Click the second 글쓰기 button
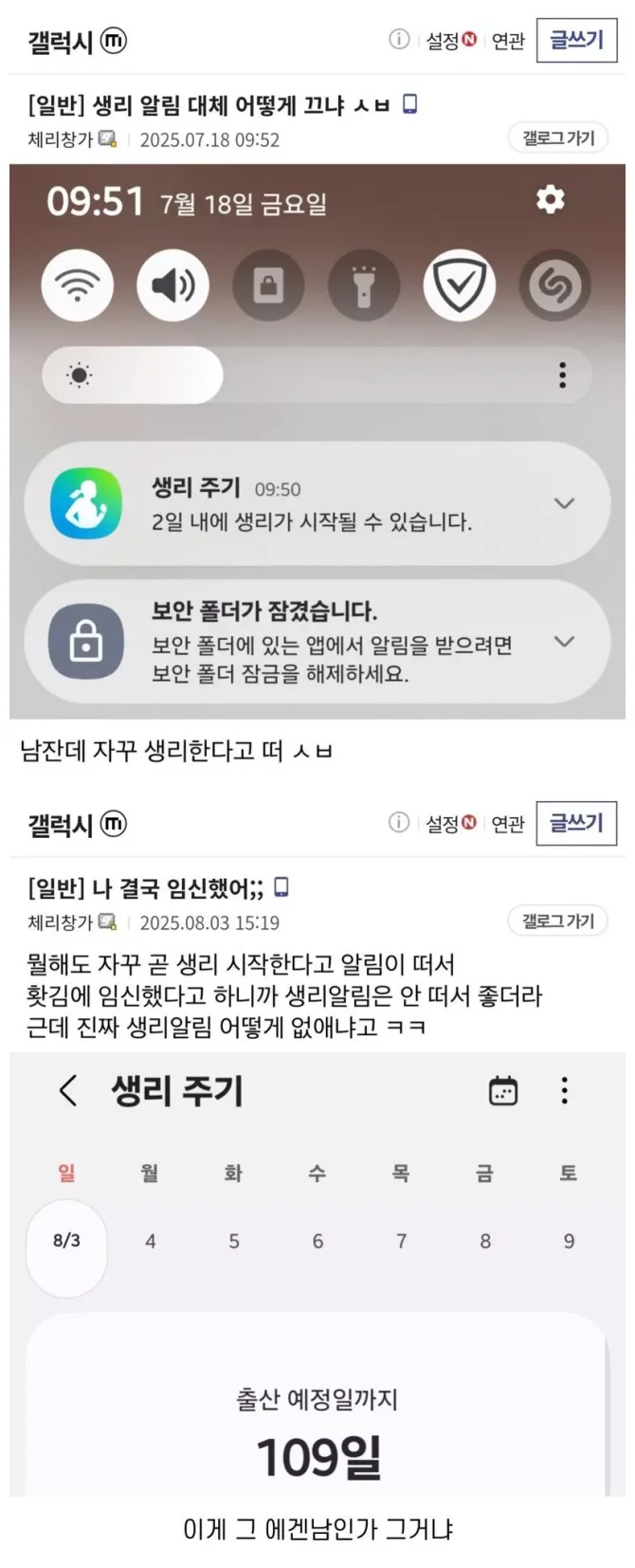Viewport: 635px width, 1568px height. [x=576, y=823]
